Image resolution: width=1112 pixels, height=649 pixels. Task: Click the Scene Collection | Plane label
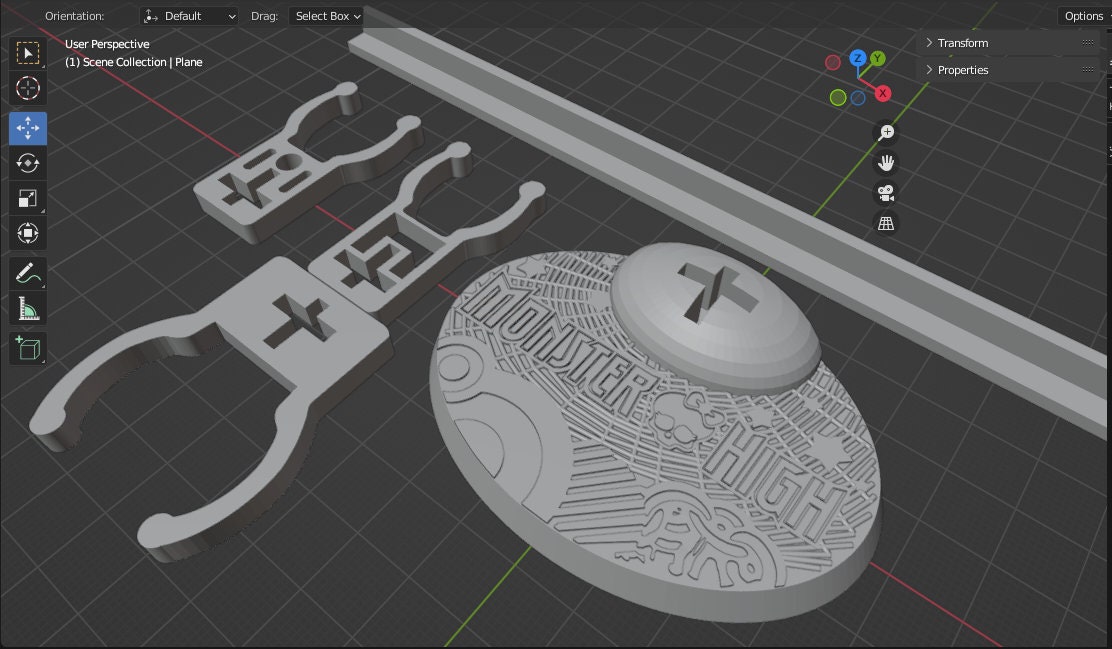click(x=134, y=62)
